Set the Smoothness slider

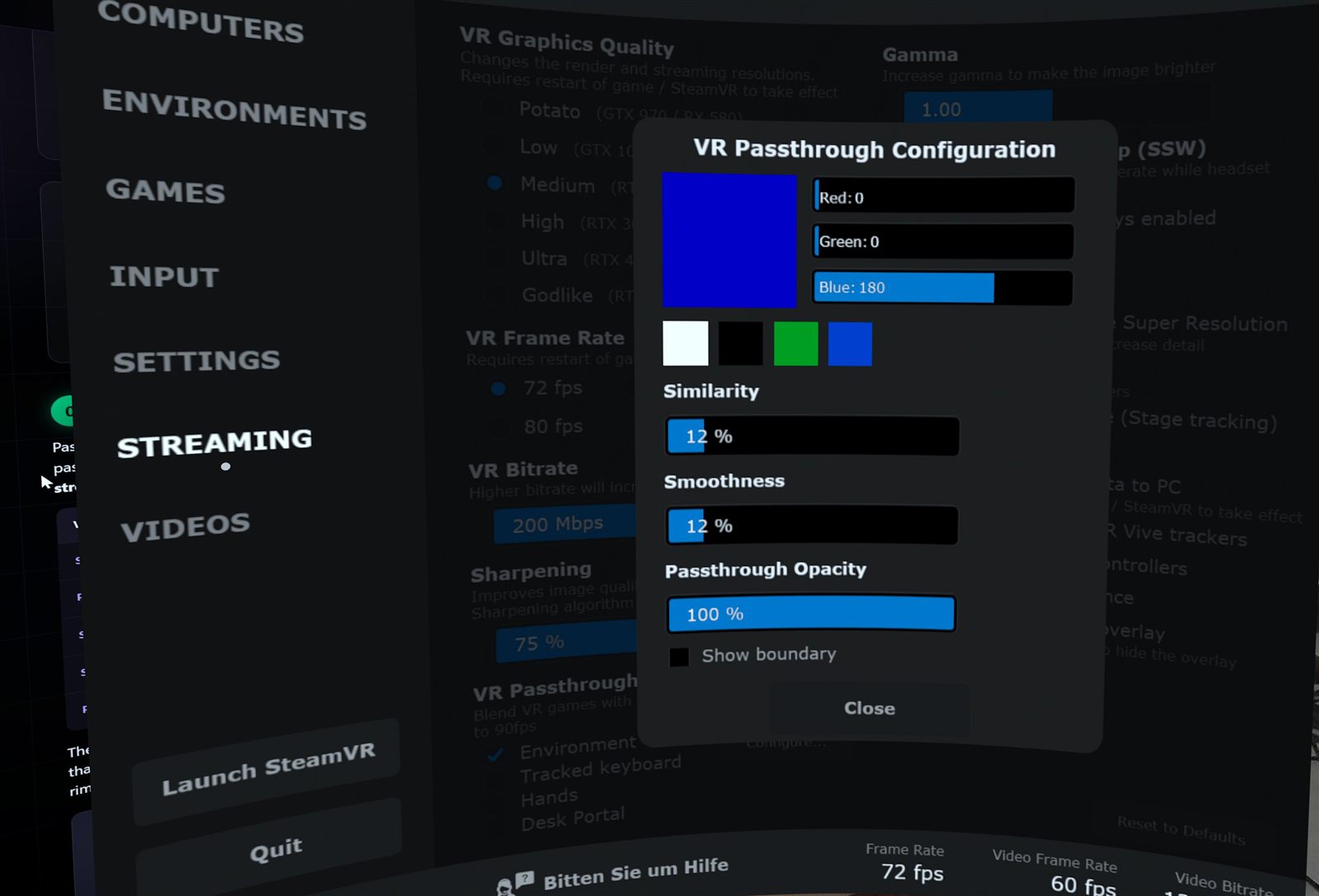[812, 525]
